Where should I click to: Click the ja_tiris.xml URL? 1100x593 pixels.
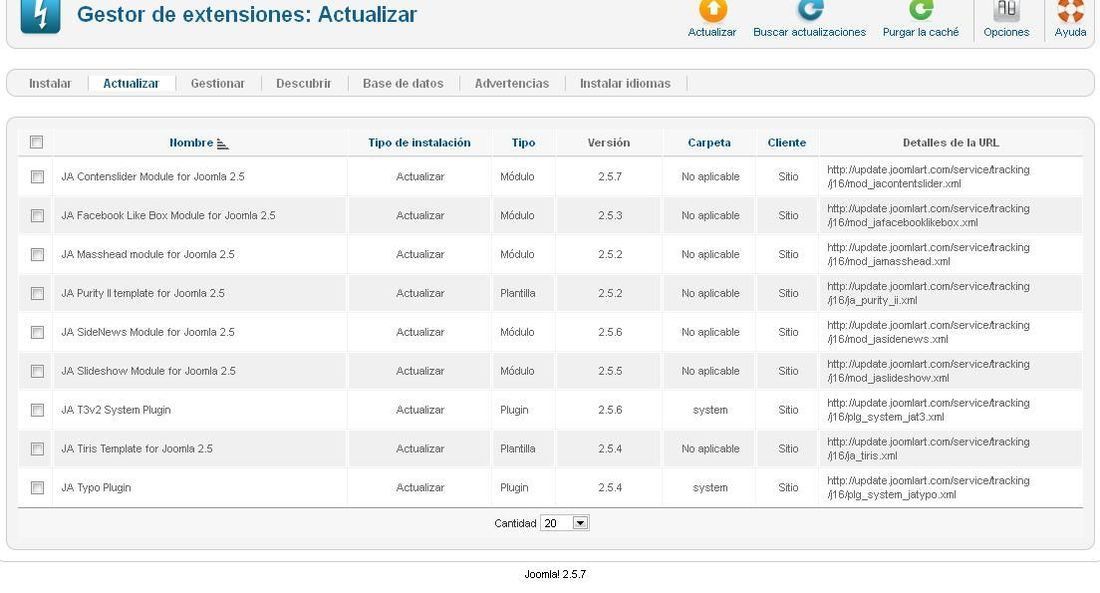928,448
